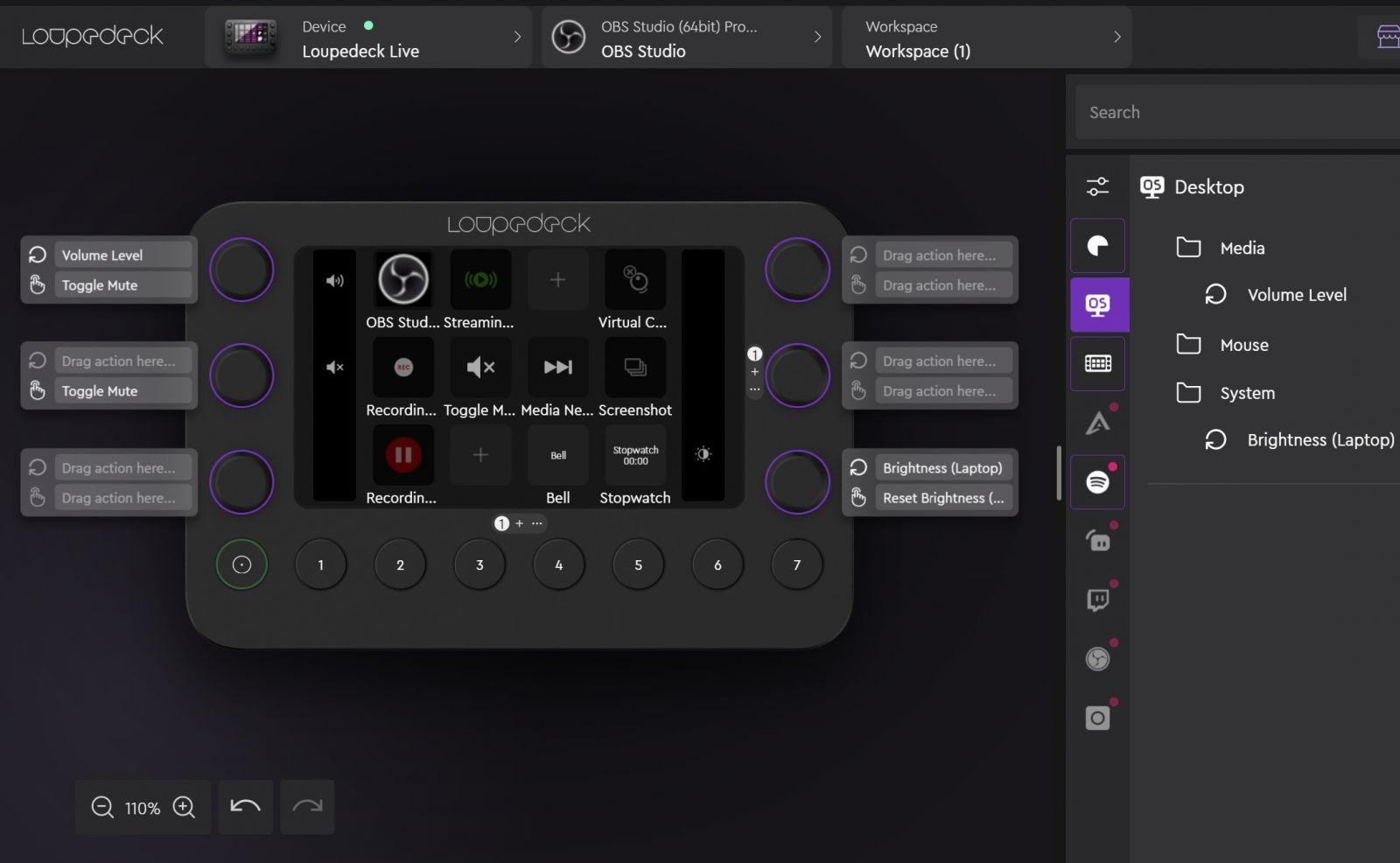Image resolution: width=1400 pixels, height=863 pixels.
Task: Select touchscreen page 1 tab below the screen
Action: click(x=501, y=523)
